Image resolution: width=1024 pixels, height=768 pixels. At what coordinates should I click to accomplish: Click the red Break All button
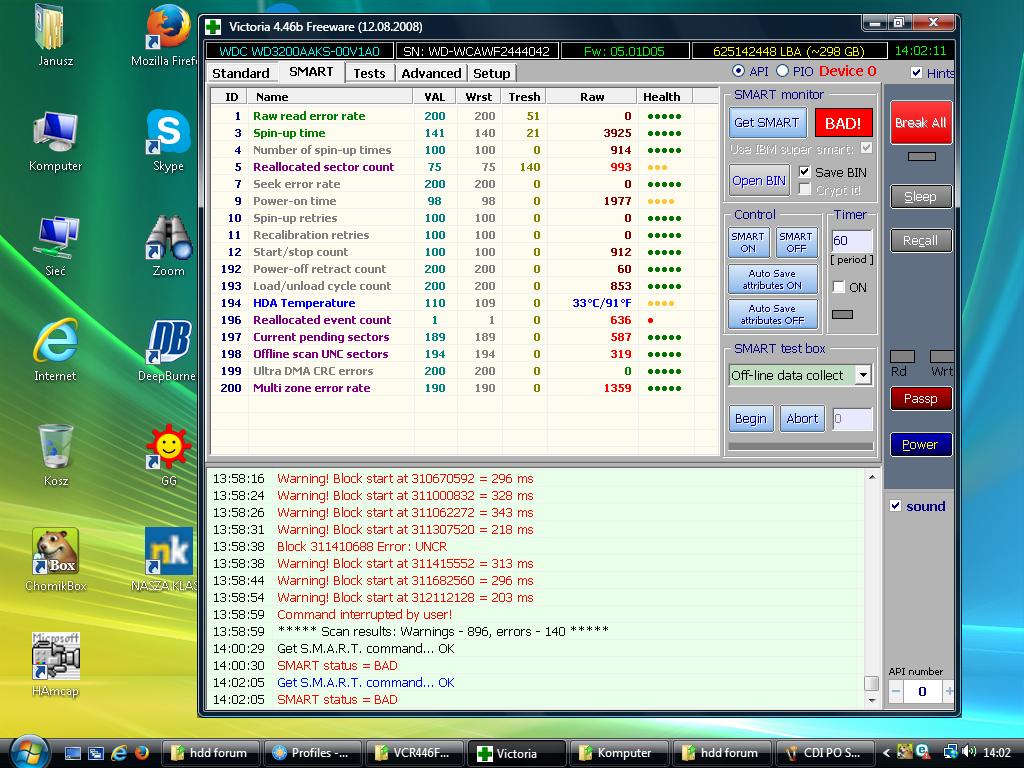921,123
